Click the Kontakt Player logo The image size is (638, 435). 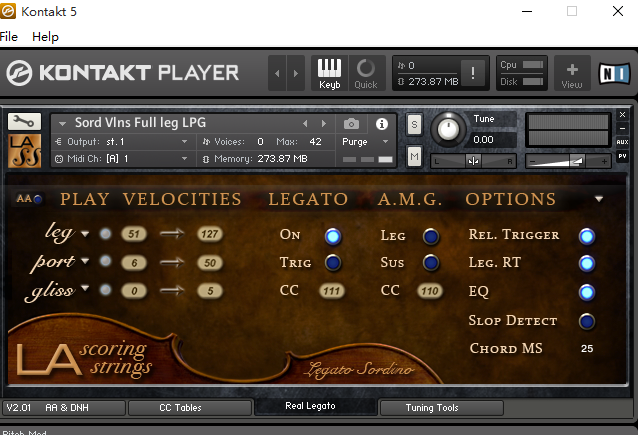[122, 73]
